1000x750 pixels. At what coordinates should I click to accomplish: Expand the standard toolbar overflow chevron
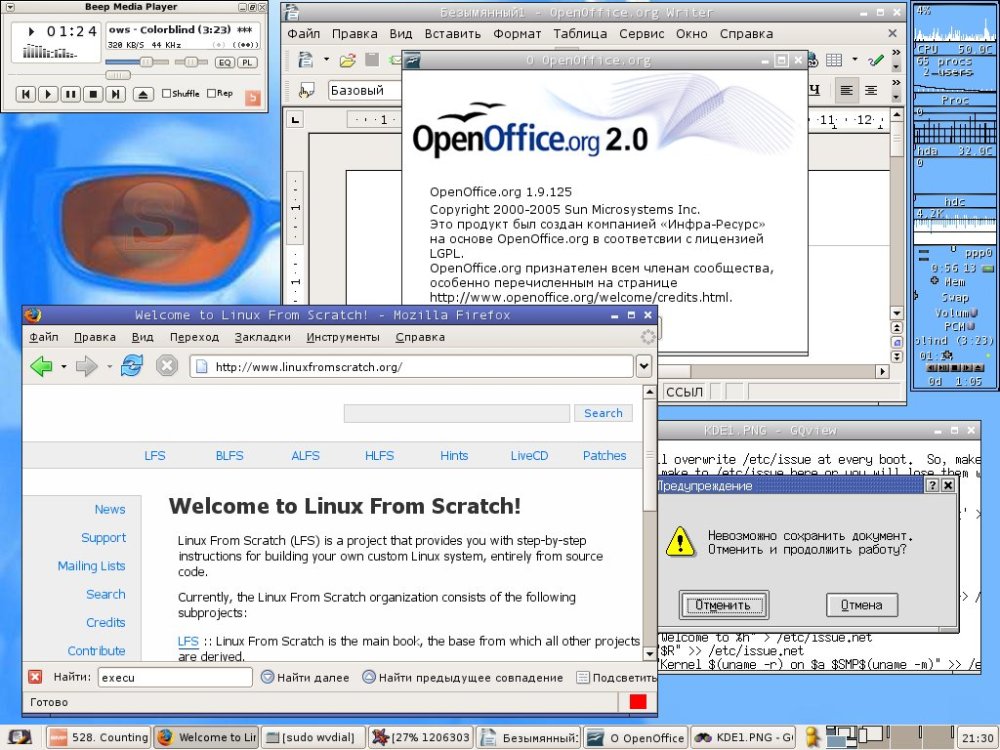click(x=896, y=52)
